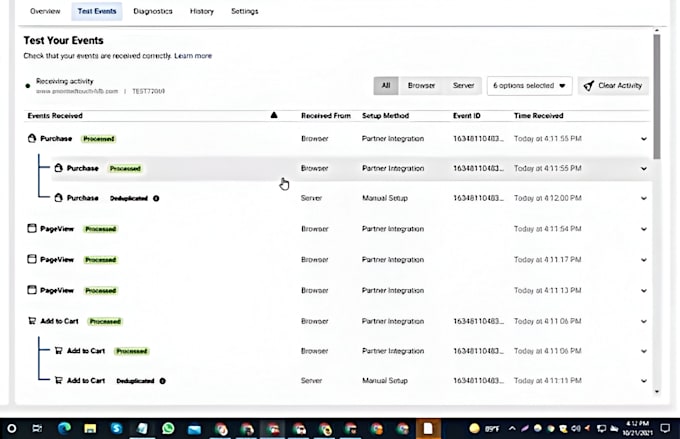Click the bag icon of the parent Purchase event
Viewport: 680px width, 439px height.
point(32,138)
